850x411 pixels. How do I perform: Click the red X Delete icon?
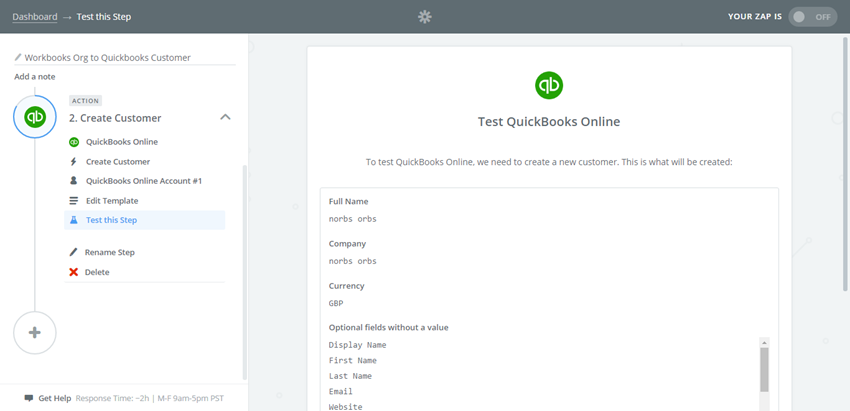[74, 272]
